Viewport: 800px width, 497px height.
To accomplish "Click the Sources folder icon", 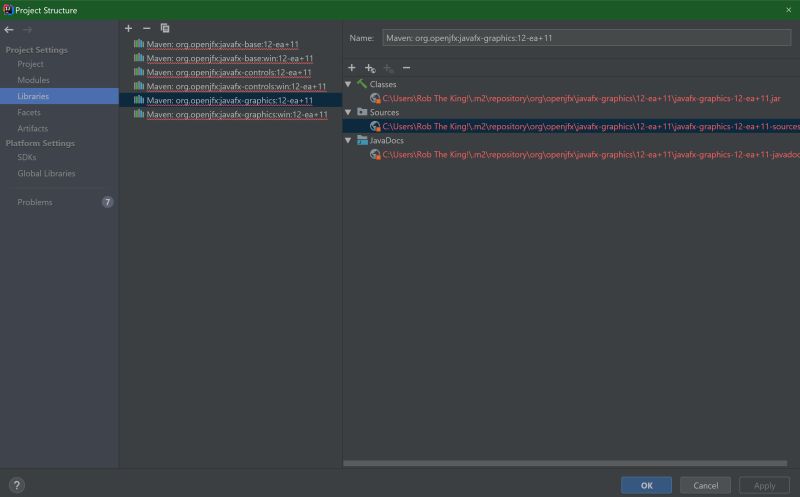I will [x=362, y=112].
